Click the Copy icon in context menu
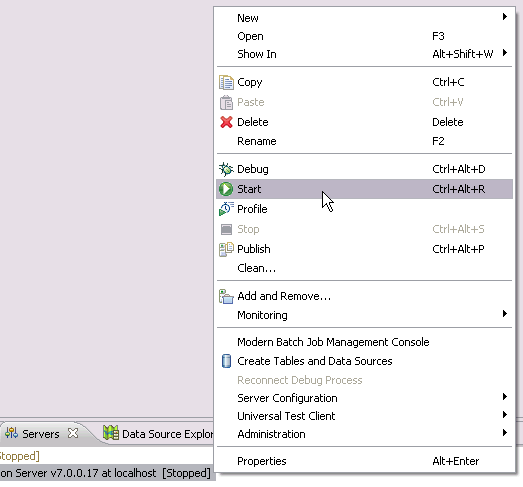This screenshot has height=487, width=523. (x=226, y=82)
